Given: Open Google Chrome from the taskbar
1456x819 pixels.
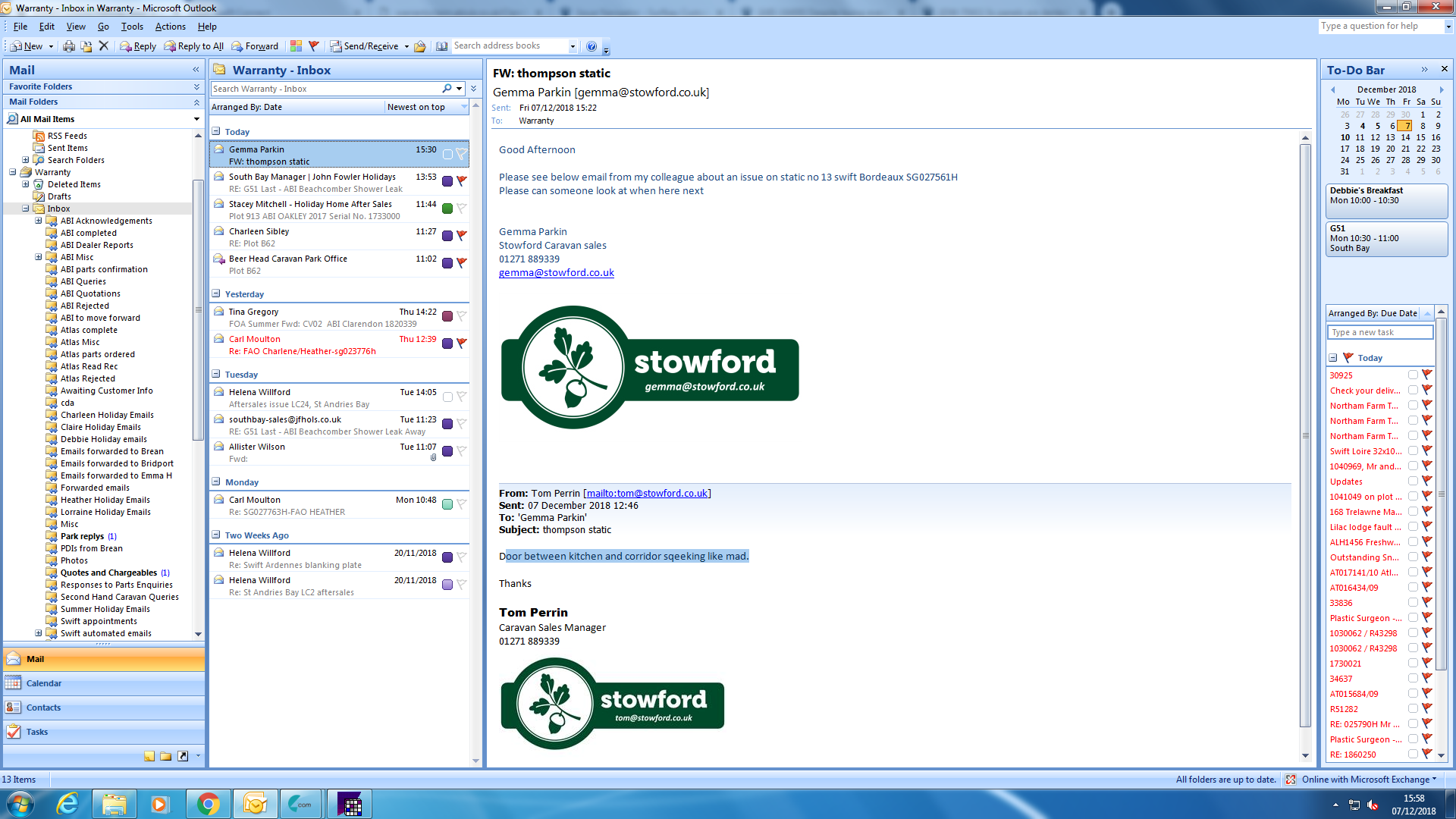Looking at the screenshot, I should point(208,804).
